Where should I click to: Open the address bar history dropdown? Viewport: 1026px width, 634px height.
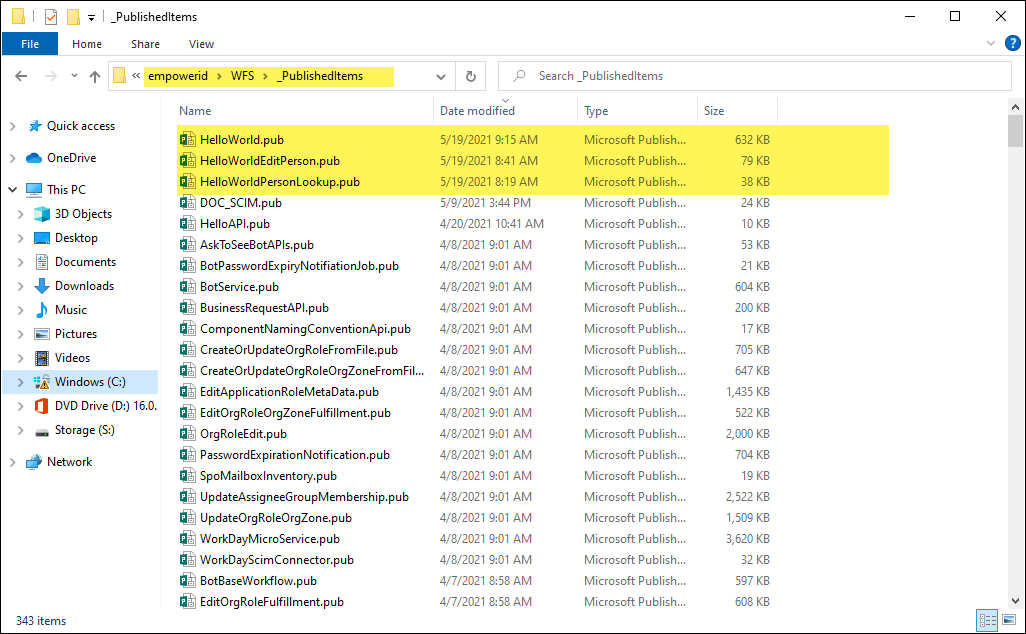click(442, 76)
